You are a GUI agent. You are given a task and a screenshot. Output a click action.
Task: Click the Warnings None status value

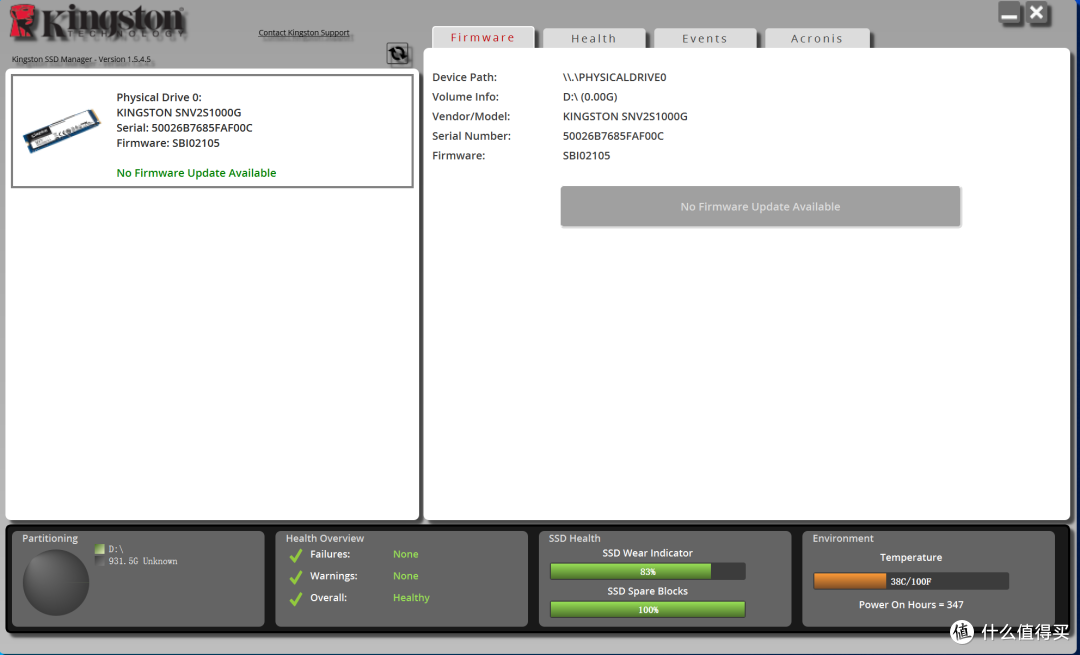tap(406, 576)
